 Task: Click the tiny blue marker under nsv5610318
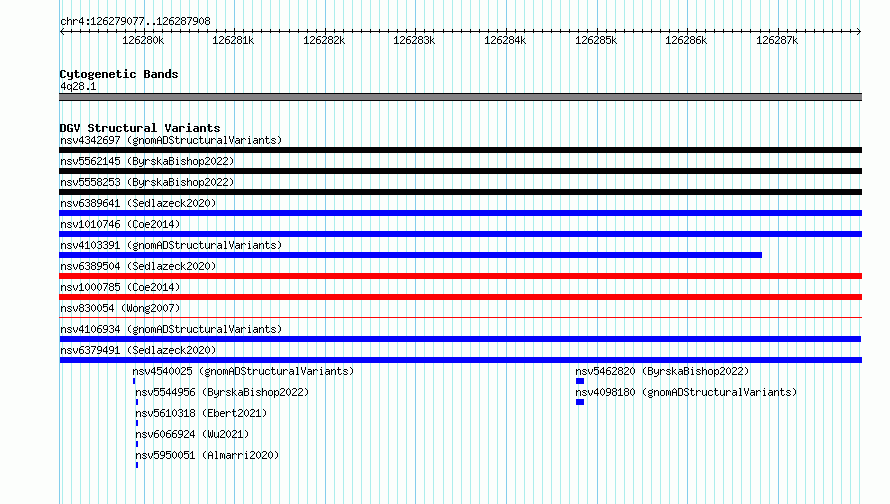point(137,423)
